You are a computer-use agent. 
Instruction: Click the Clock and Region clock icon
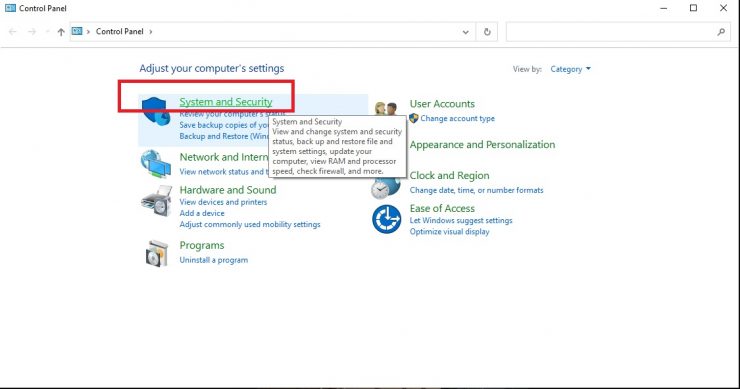[x=386, y=187]
